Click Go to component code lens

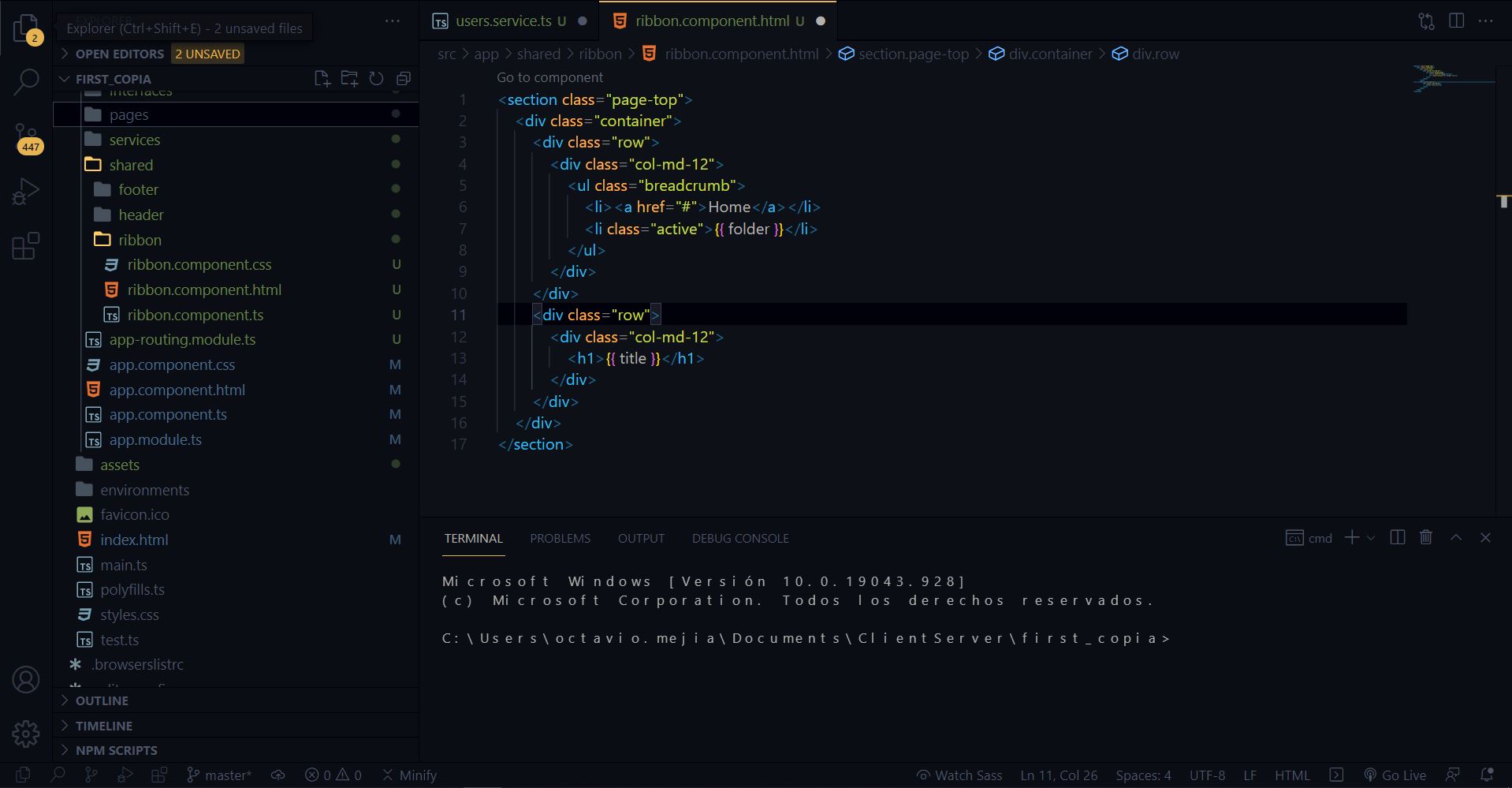click(x=549, y=77)
